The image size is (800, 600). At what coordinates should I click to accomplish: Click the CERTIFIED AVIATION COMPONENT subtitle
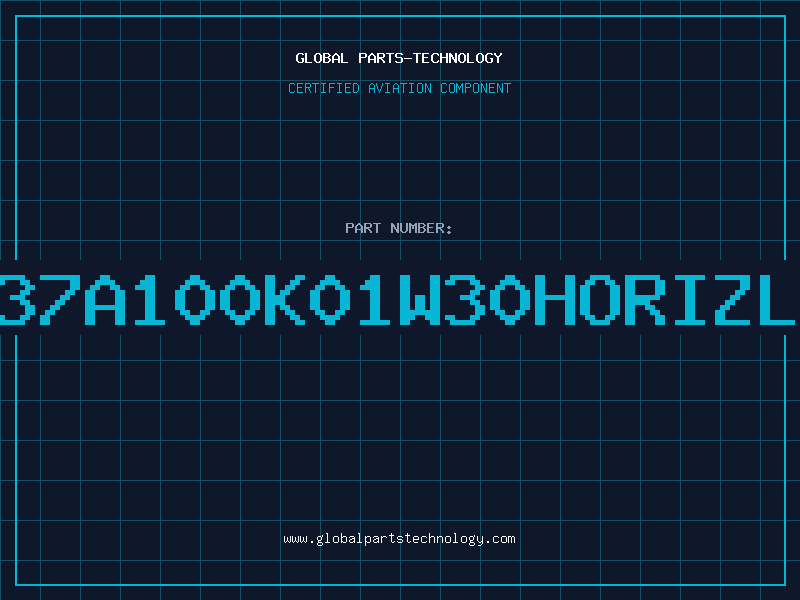(399, 88)
